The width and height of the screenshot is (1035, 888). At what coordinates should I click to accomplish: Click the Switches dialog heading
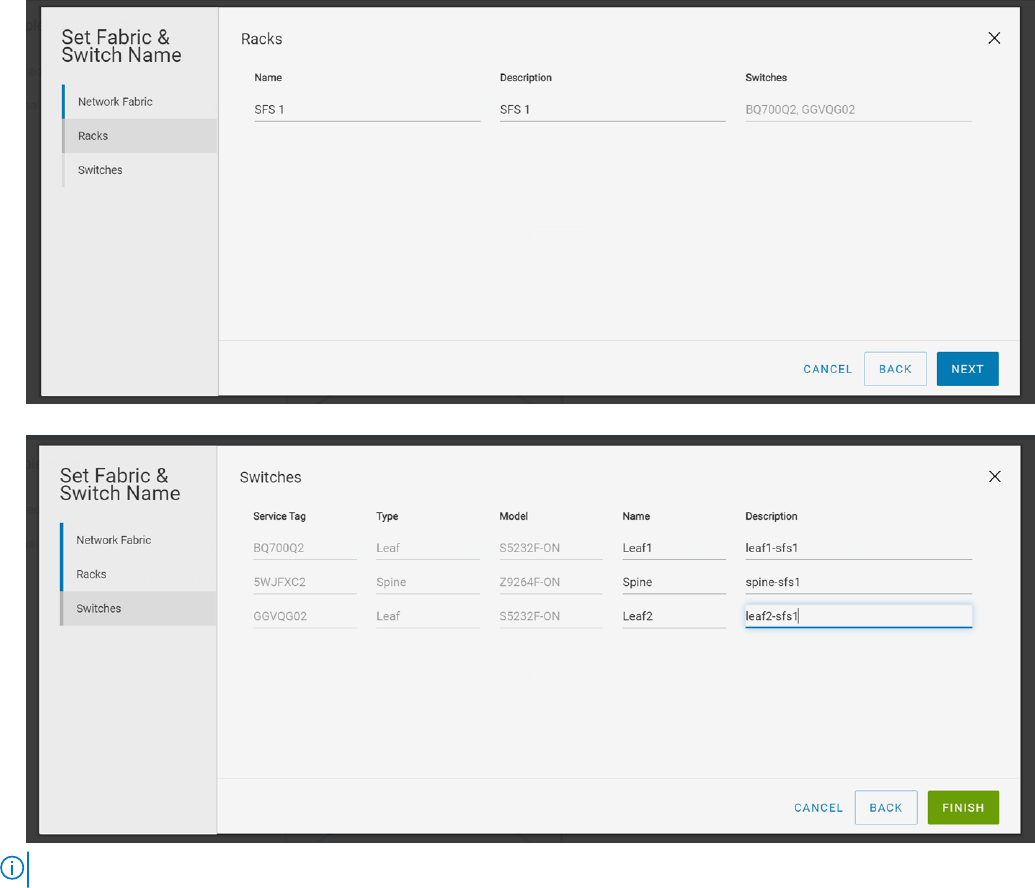click(x=270, y=477)
